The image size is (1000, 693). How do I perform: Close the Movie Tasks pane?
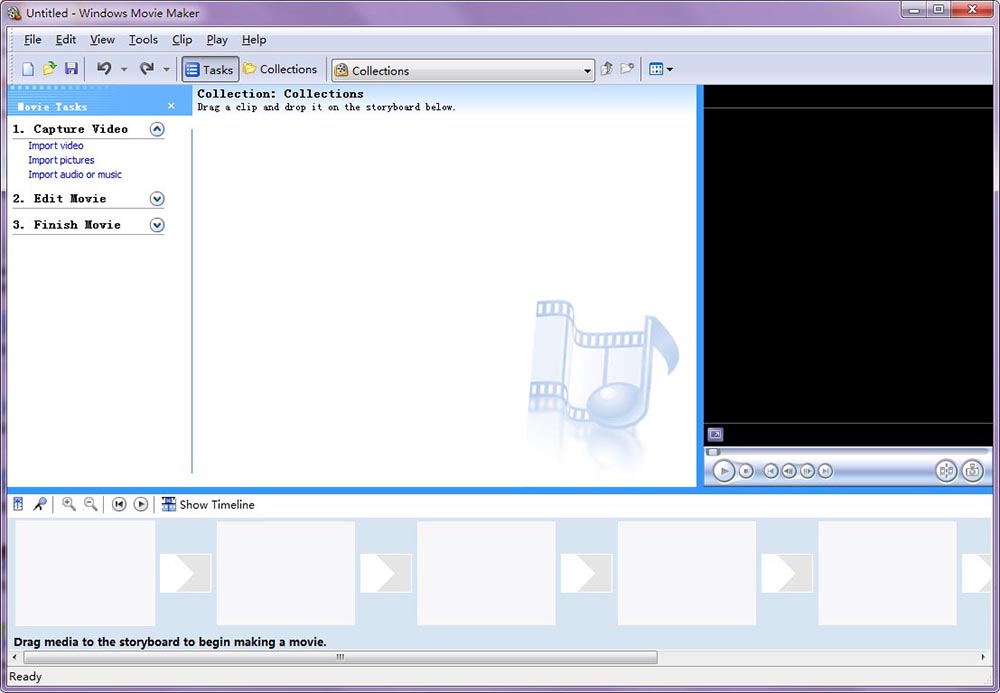(171, 106)
